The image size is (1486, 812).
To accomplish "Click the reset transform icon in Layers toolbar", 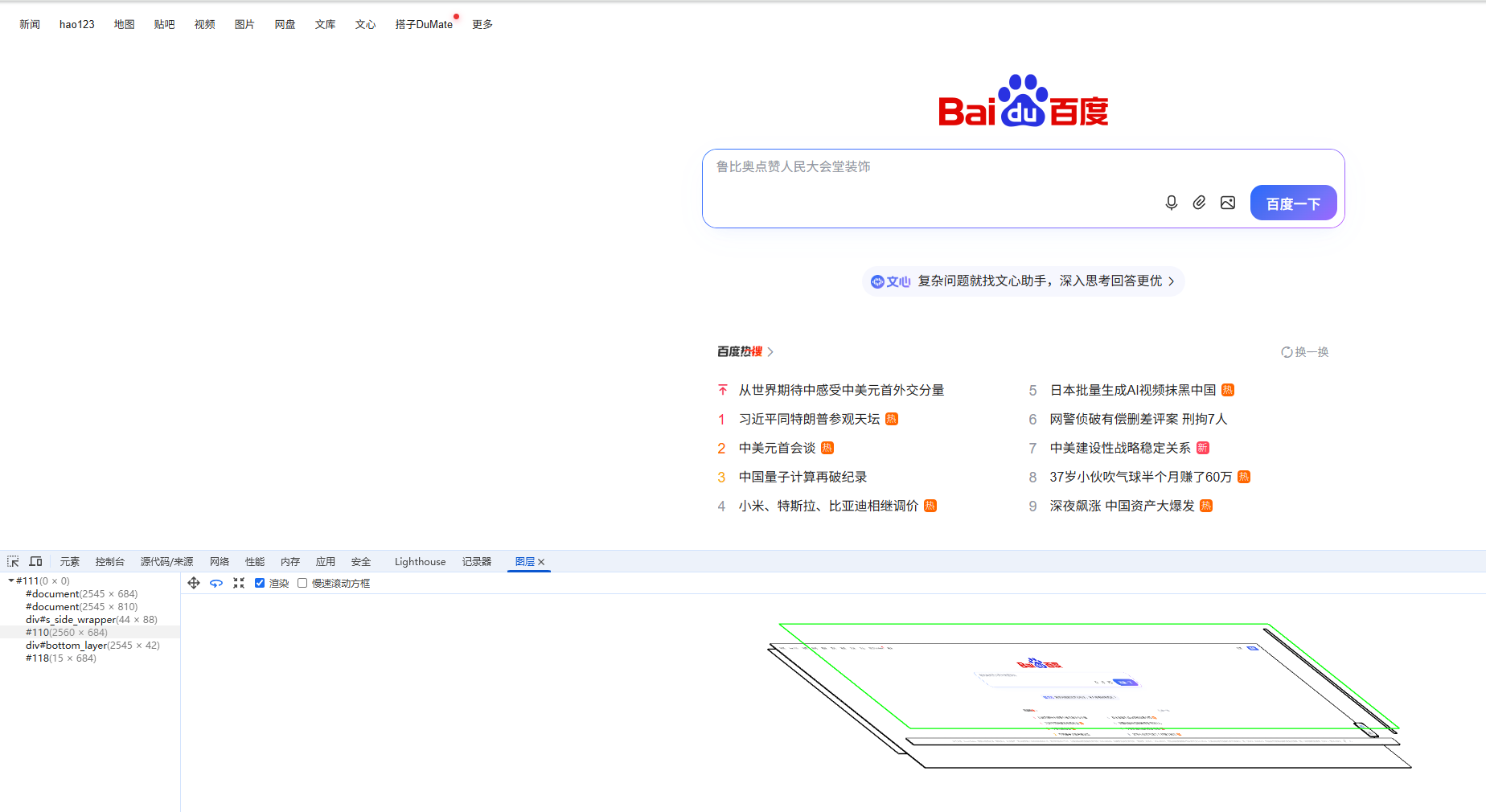I will tap(239, 583).
